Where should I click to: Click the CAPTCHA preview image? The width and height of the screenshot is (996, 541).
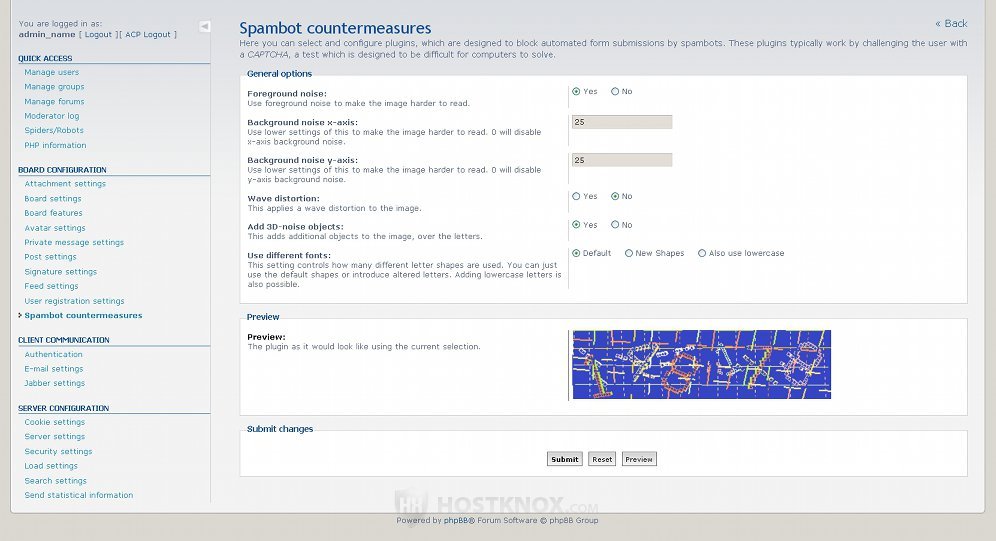click(x=702, y=364)
